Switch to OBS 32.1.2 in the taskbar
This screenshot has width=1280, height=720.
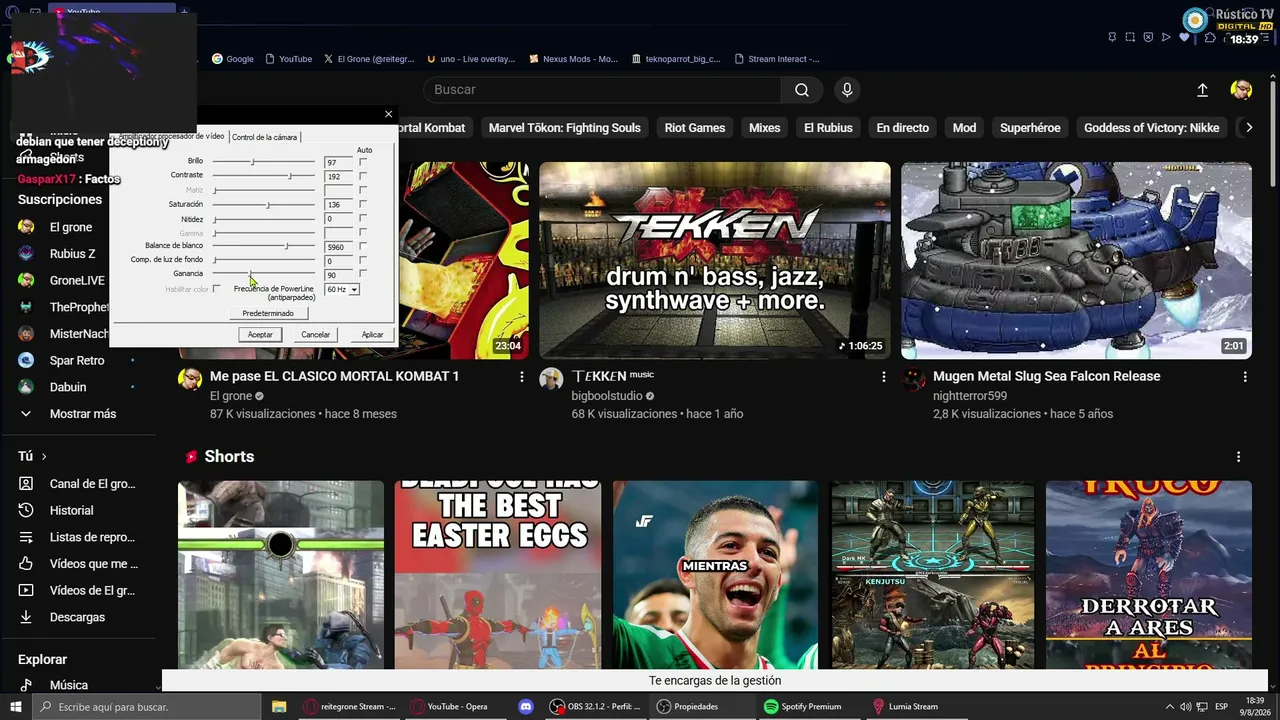[596, 706]
